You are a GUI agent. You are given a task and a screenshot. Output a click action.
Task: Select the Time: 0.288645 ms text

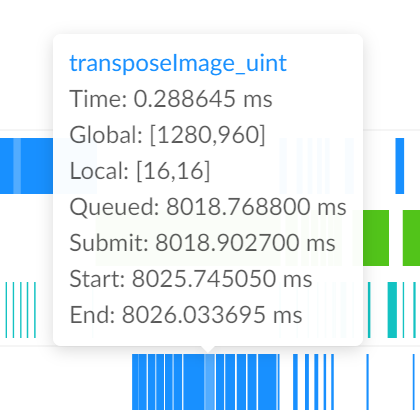(x=171, y=99)
